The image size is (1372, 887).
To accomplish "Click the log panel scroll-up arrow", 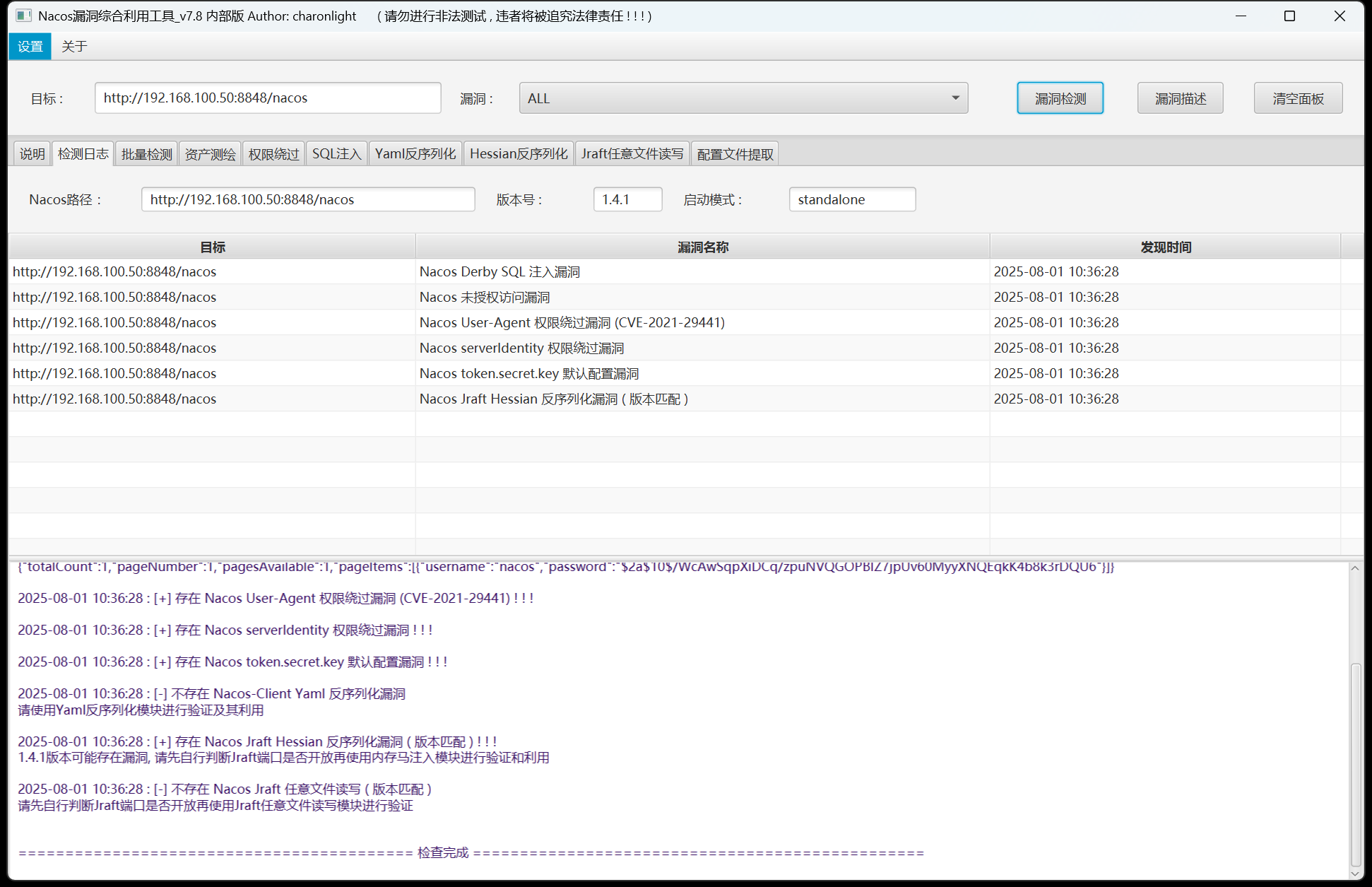I will coord(1355,568).
